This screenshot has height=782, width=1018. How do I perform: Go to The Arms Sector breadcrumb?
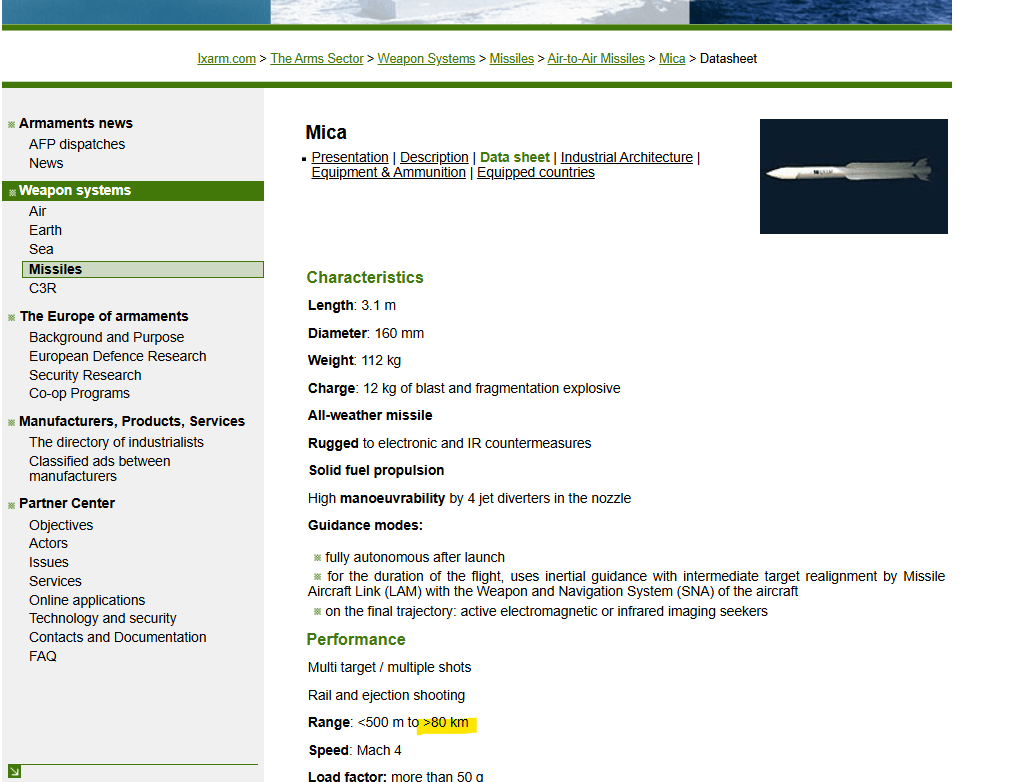click(x=317, y=59)
